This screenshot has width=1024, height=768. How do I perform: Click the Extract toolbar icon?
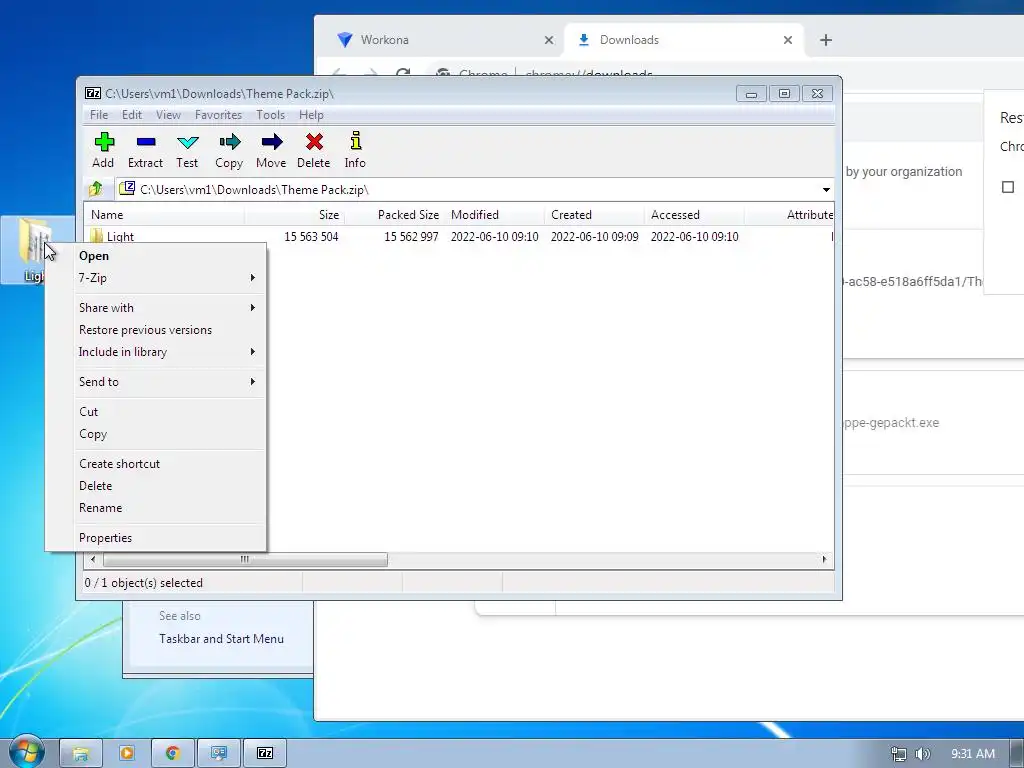click(145, 150)
